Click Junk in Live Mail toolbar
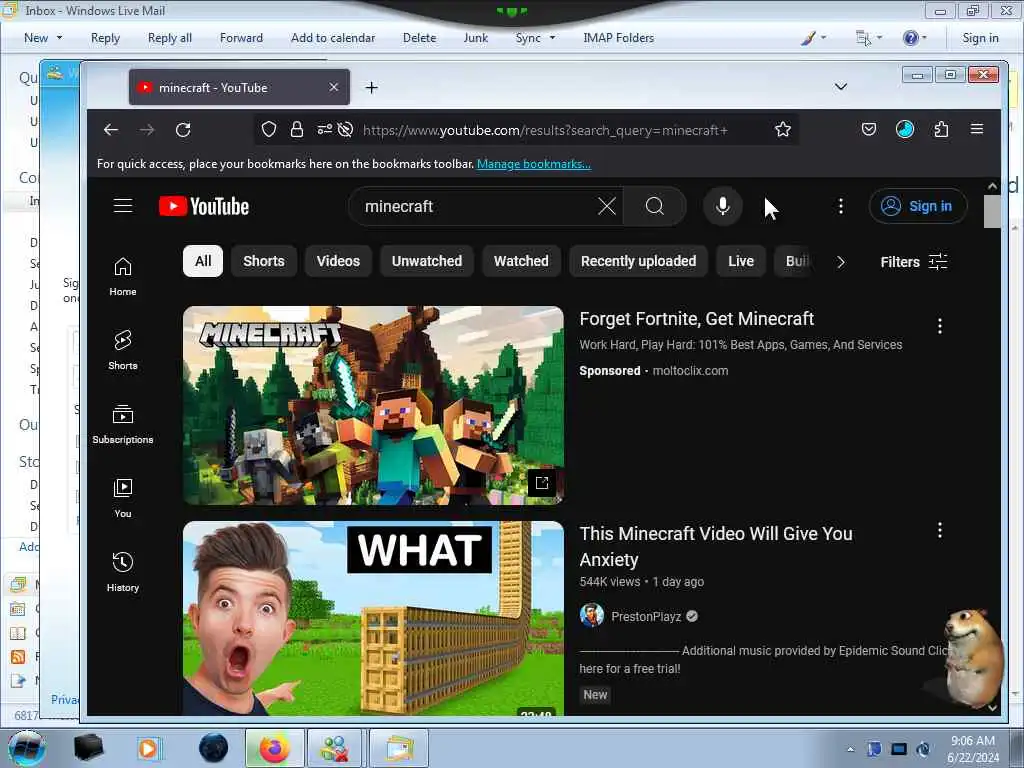Image resolution: width=1024 pixels, height=768 pixels. pyautogui.click(x=475, y=38)
